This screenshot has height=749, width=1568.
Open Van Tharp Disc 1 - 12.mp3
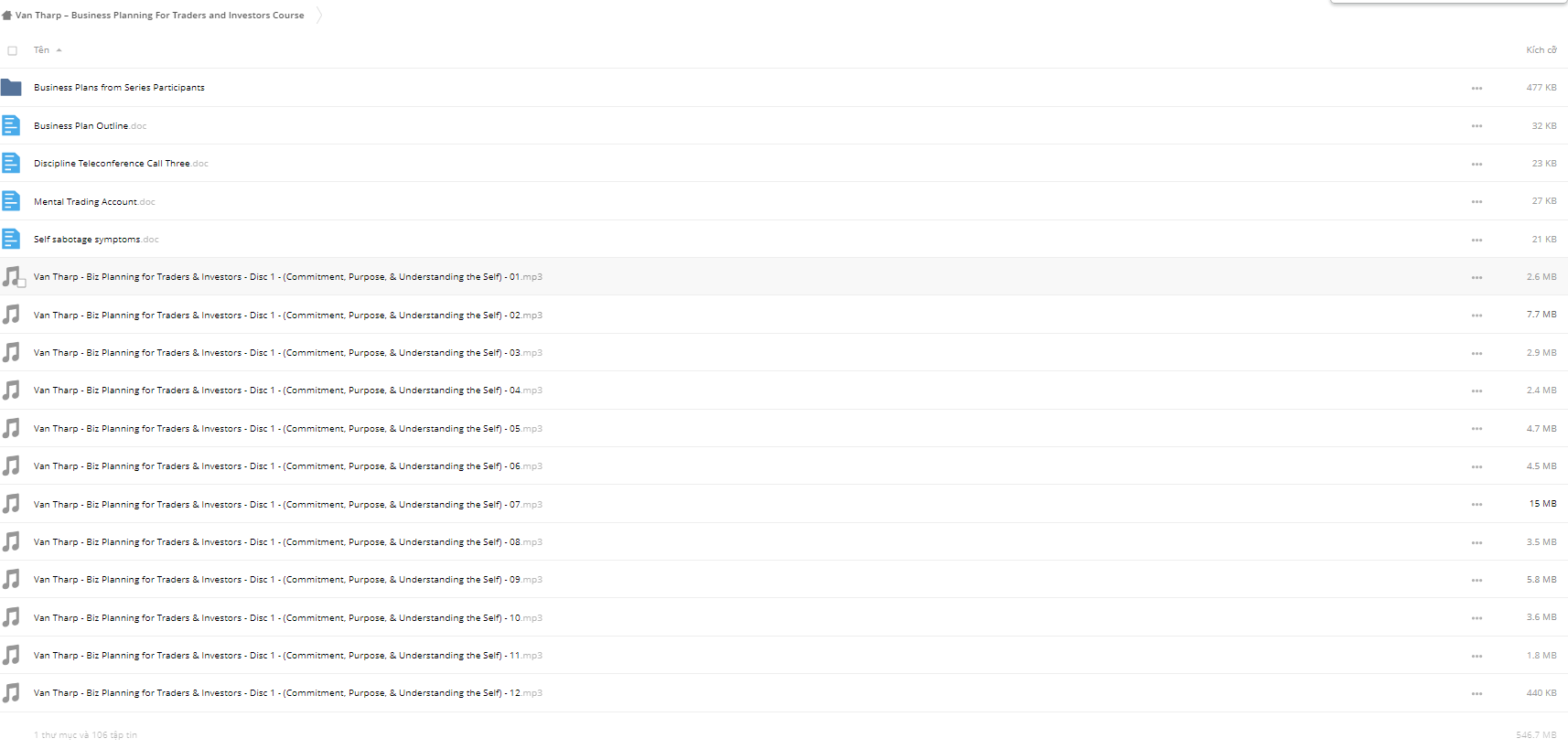coord(287,693)
